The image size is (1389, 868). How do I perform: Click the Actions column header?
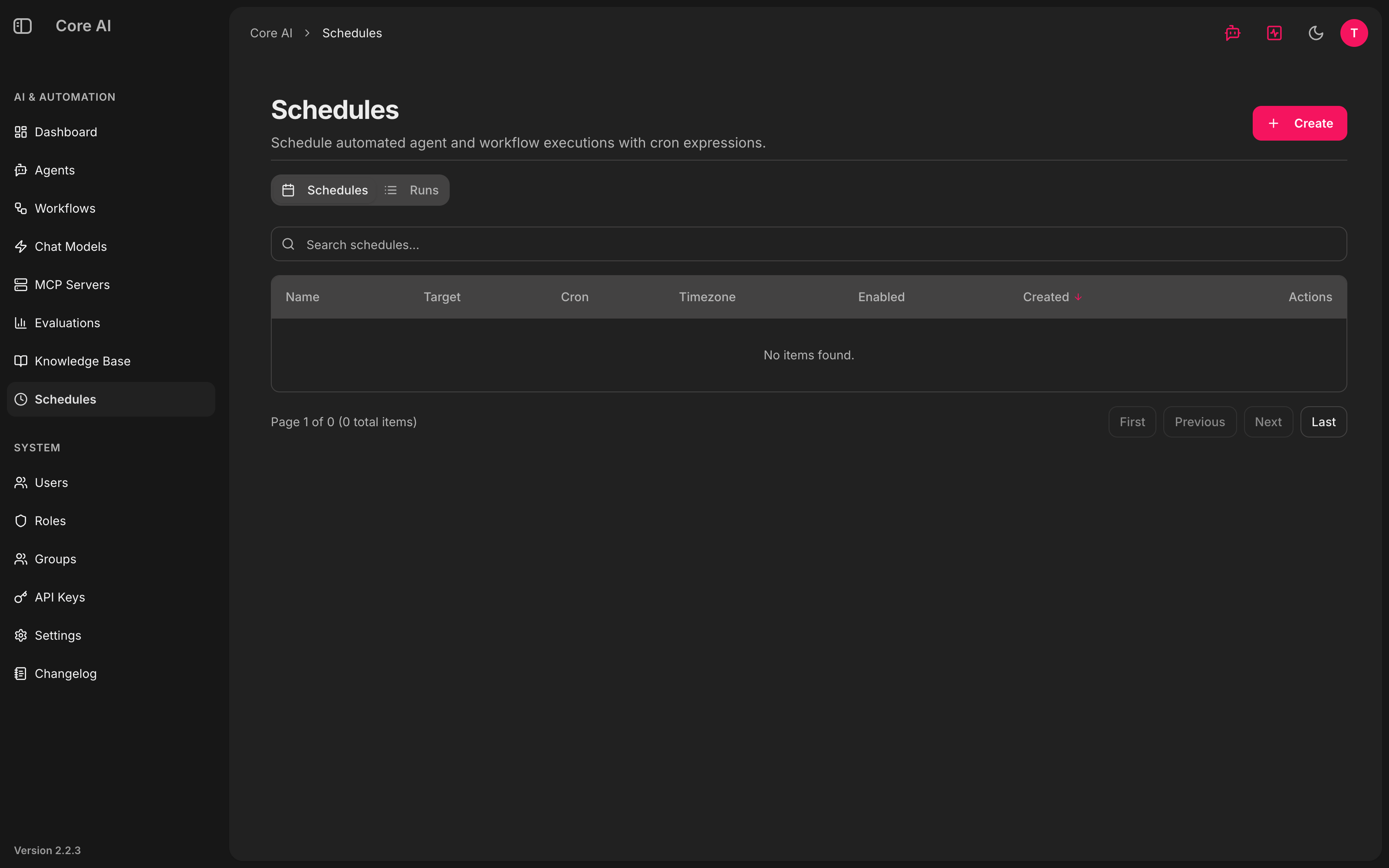point(1310,297)
